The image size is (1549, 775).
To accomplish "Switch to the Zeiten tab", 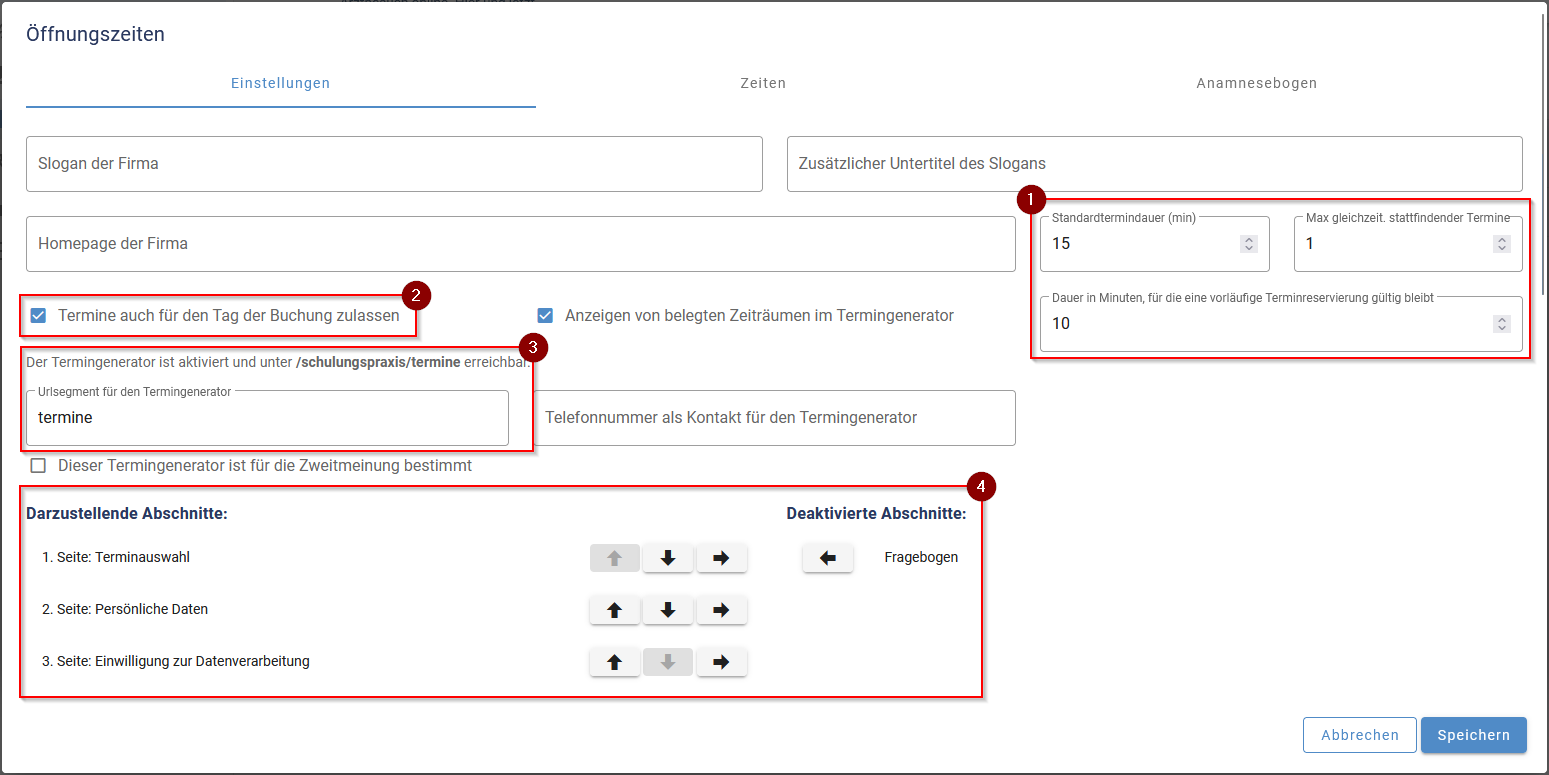I will pos(763,84).
